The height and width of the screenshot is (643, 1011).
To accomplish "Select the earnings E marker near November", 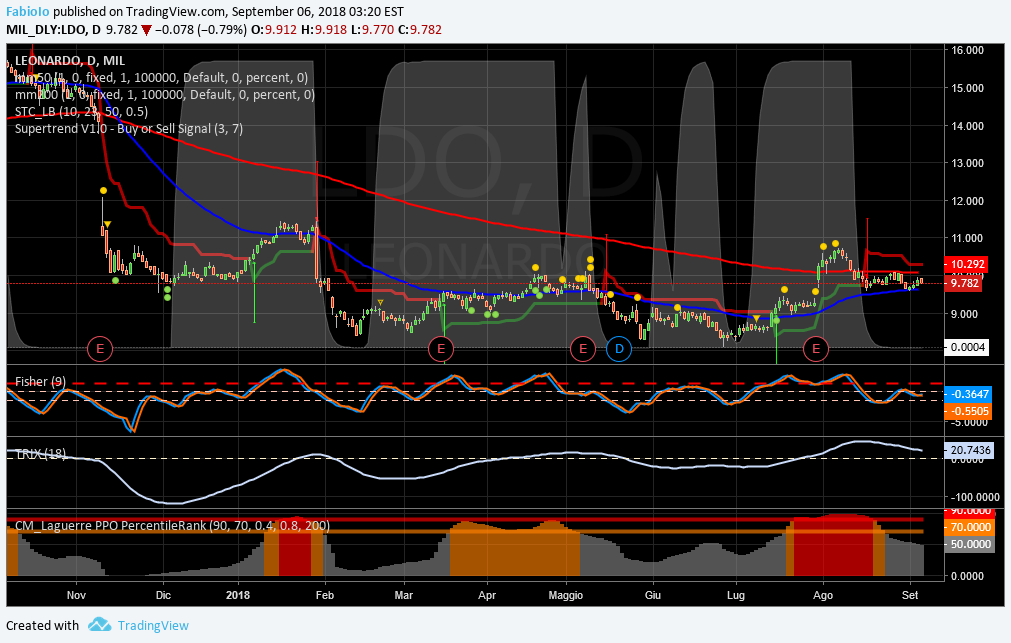I will 100,349.
